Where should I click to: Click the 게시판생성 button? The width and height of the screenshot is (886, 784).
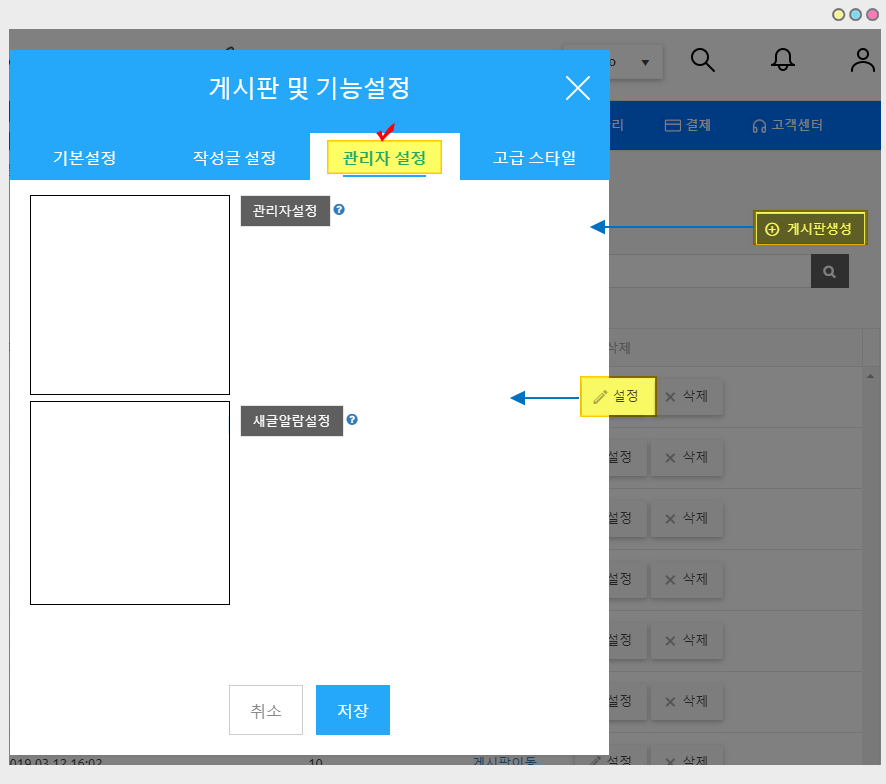(809, 229)
